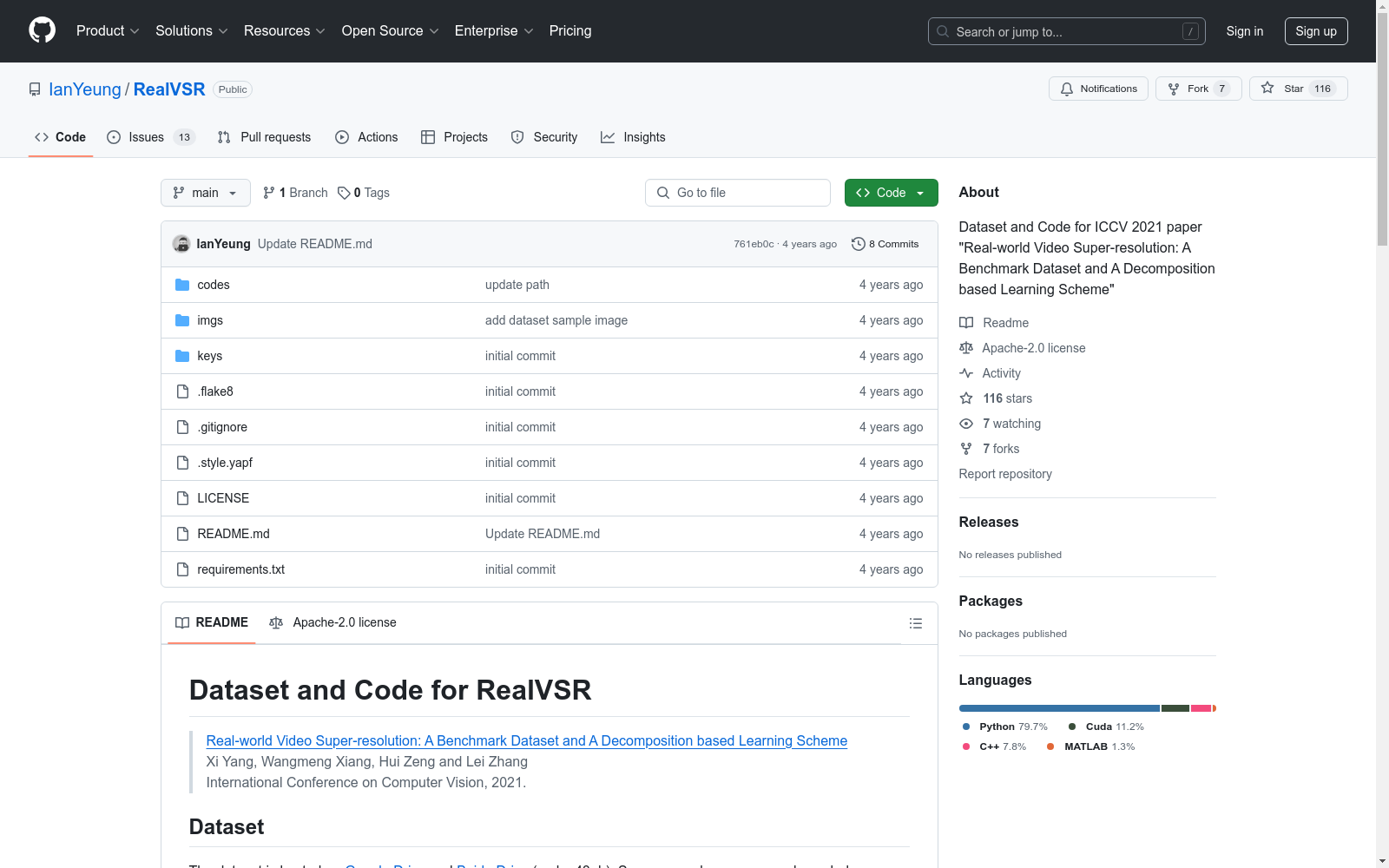This screenshot has width=1389, height=868.
Task: Click the star icon in Star button
Action: (1267, 89)
